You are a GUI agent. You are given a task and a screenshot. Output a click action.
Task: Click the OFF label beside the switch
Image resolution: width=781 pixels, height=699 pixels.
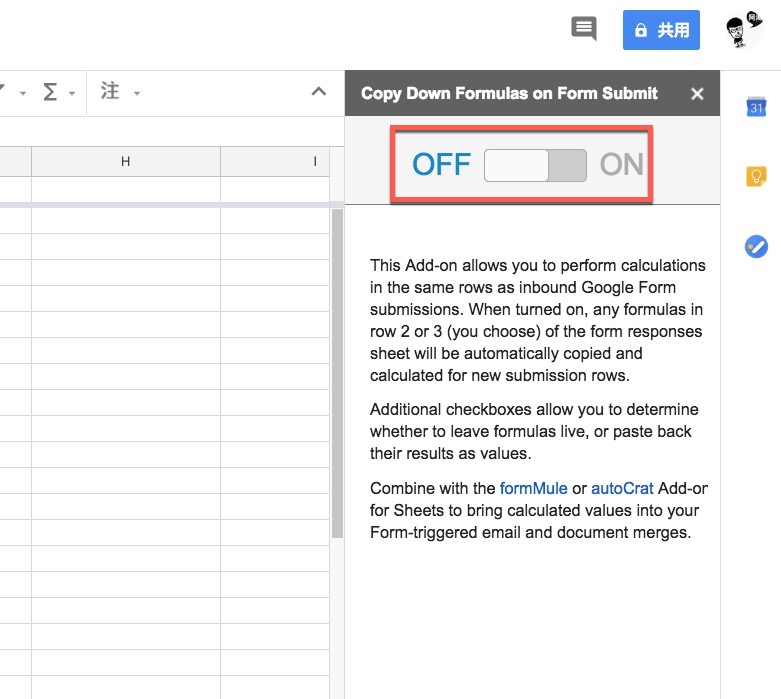click(441, 165)
